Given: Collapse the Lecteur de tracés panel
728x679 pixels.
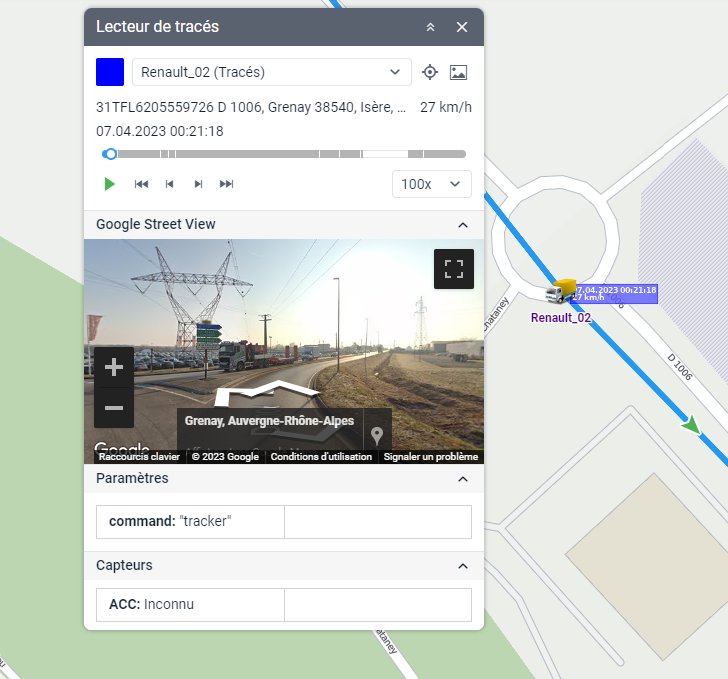Looking at the screenshot, I should (x=430, y=27).
